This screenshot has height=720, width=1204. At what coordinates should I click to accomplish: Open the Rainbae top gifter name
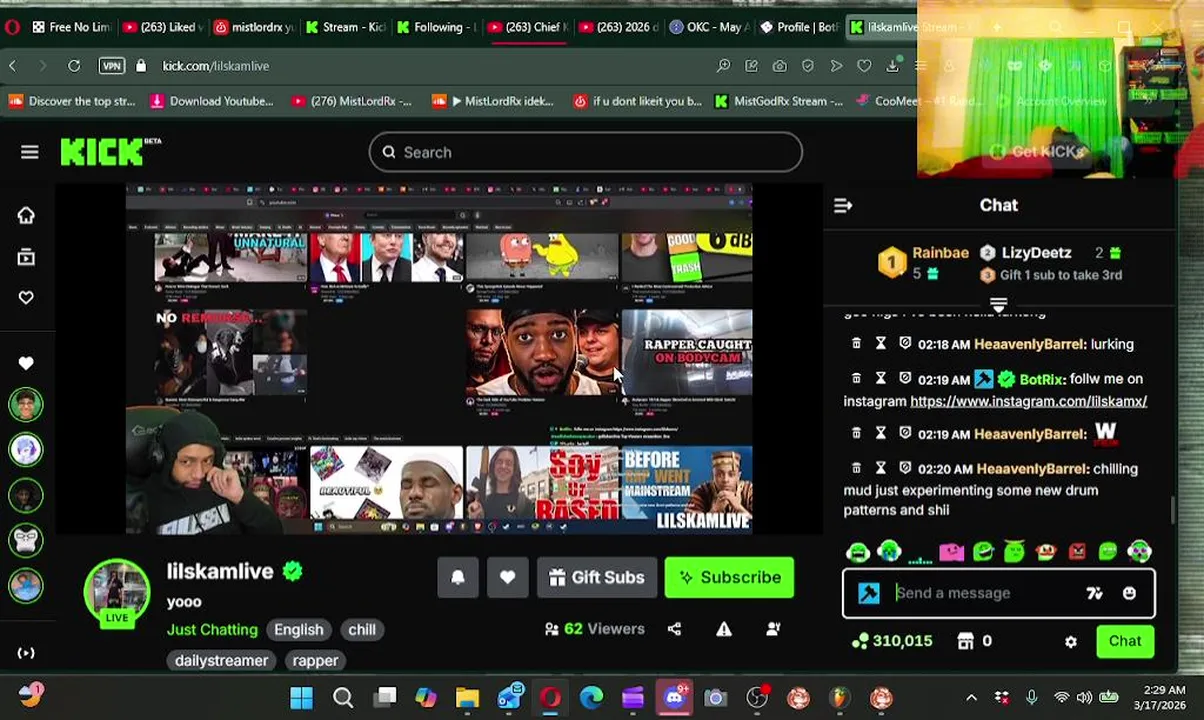point(940,253)
